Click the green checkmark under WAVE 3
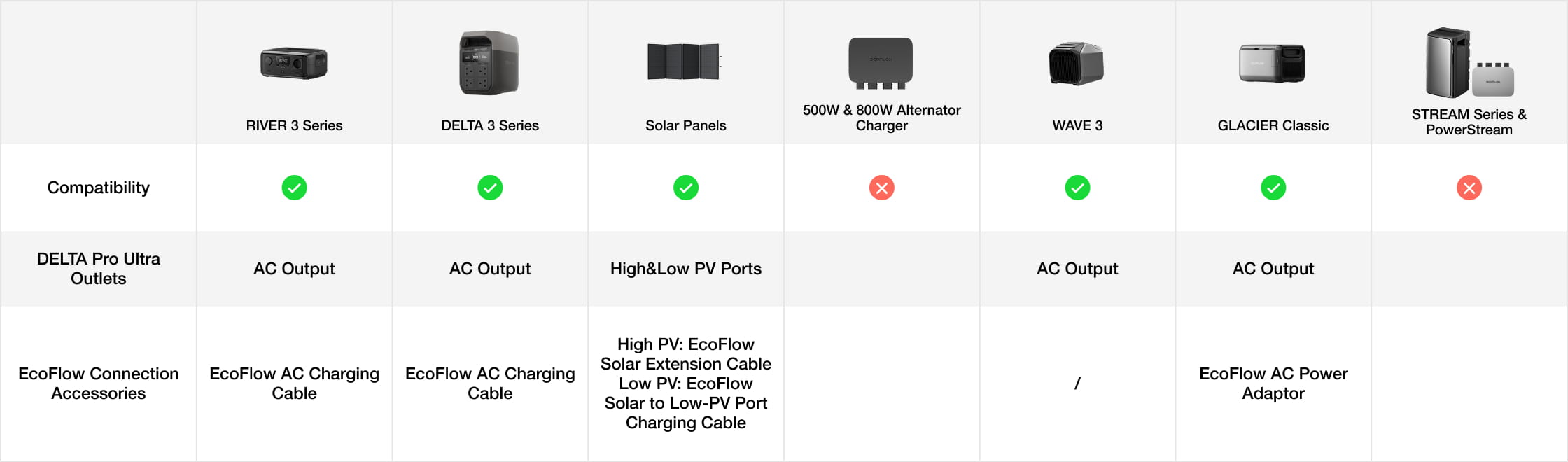This screenshot has height=462, width=1568. coord(1077,188)
